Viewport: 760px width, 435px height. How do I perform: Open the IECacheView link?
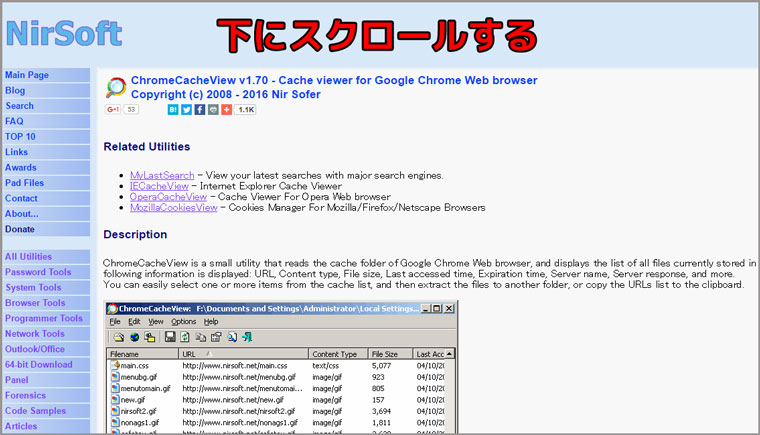(158, 186)
